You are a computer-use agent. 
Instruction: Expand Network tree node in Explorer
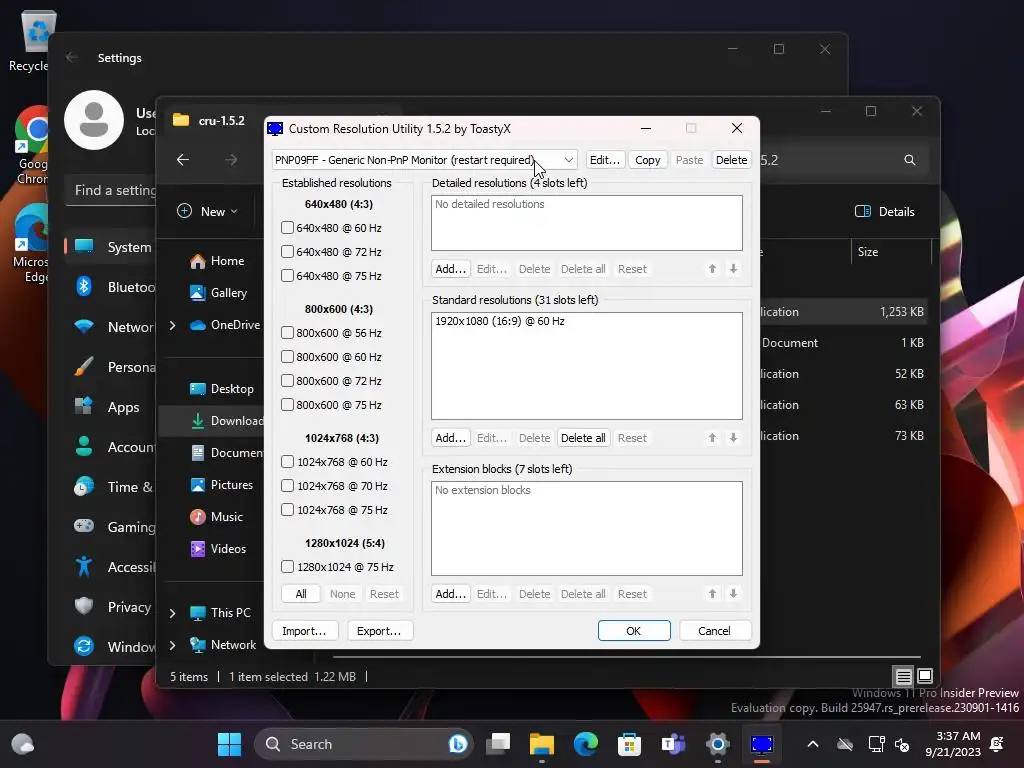(172, 645)
